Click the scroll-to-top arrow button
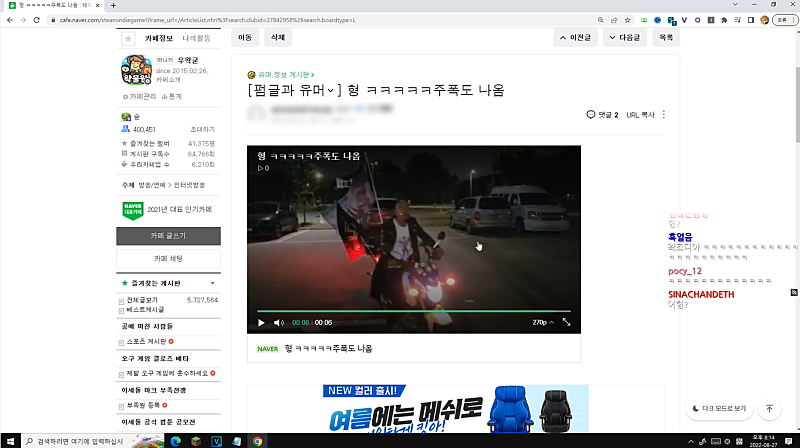 click(769, 409)
